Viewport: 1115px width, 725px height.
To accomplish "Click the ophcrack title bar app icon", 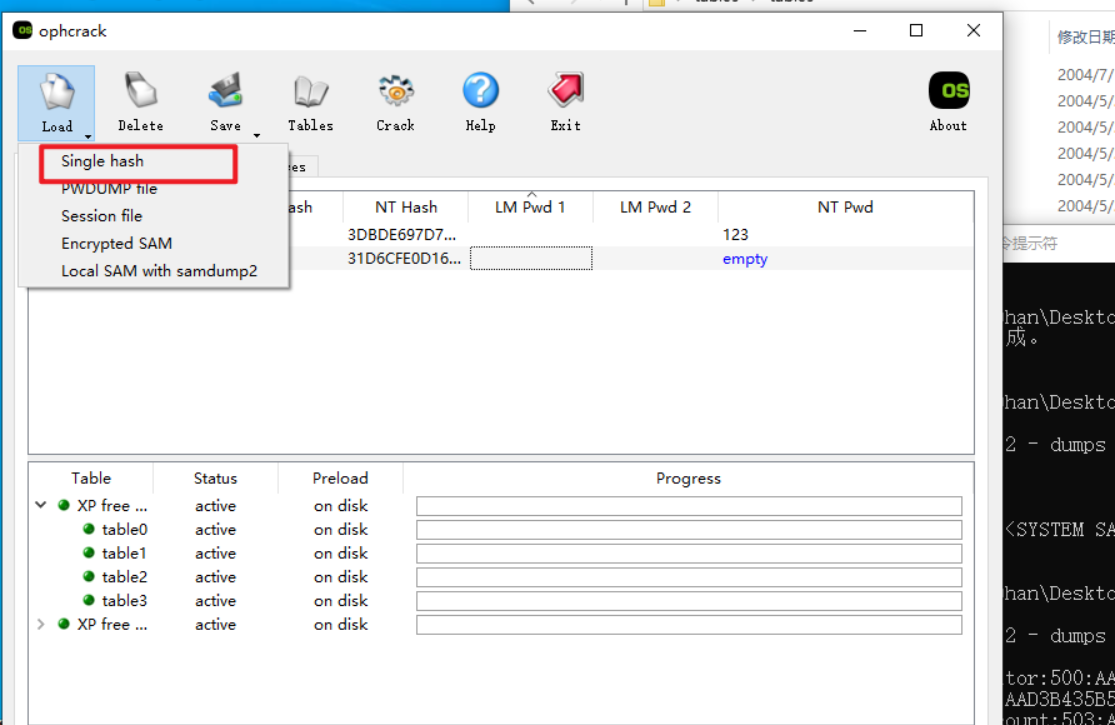I will tap(22, 31).
